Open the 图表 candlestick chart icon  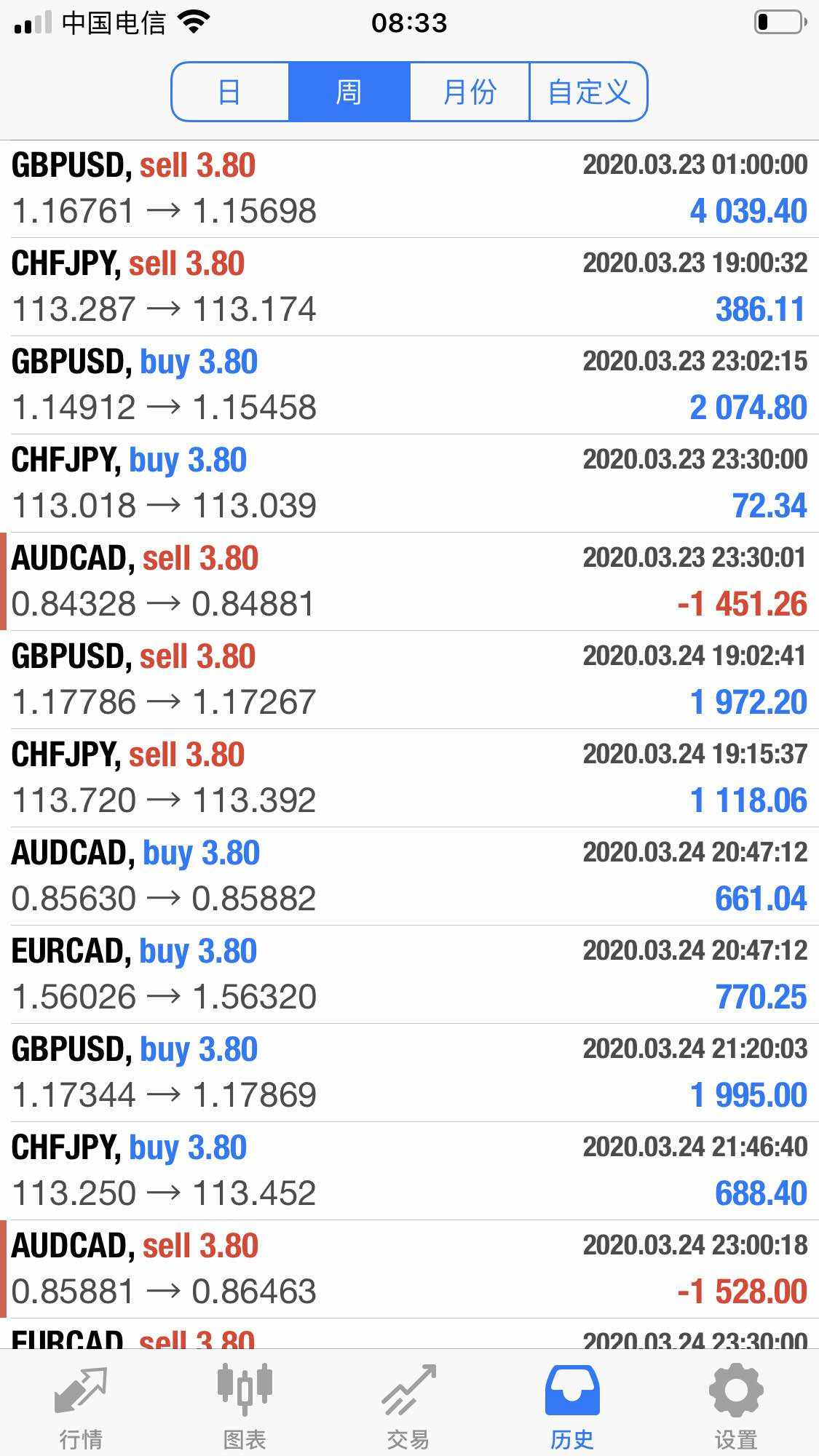245,1389
